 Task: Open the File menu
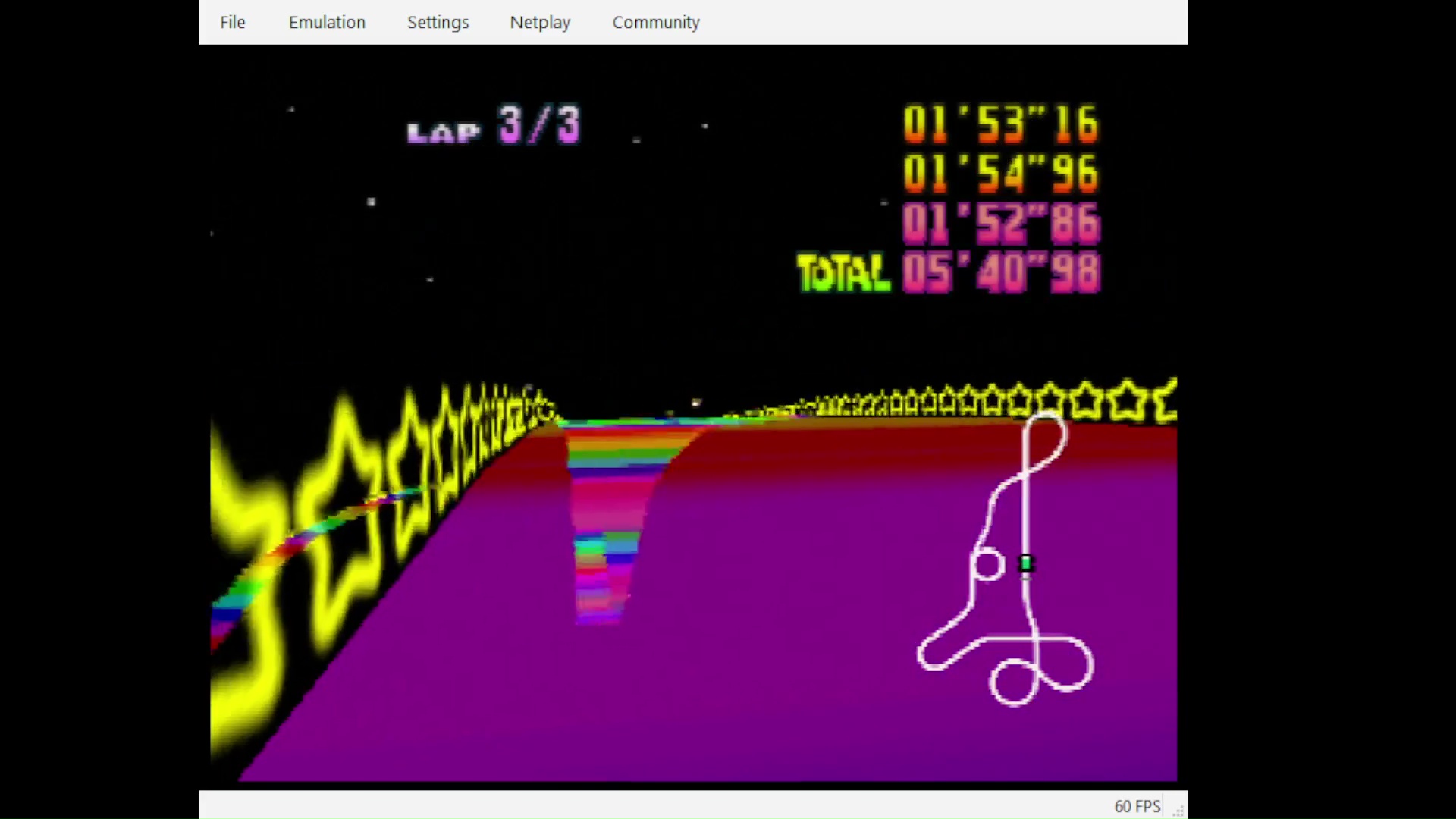point(232,23)
